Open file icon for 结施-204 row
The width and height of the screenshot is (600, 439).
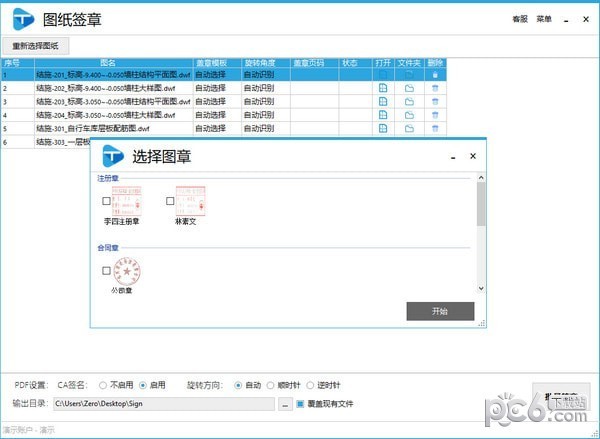pos(383,115)
